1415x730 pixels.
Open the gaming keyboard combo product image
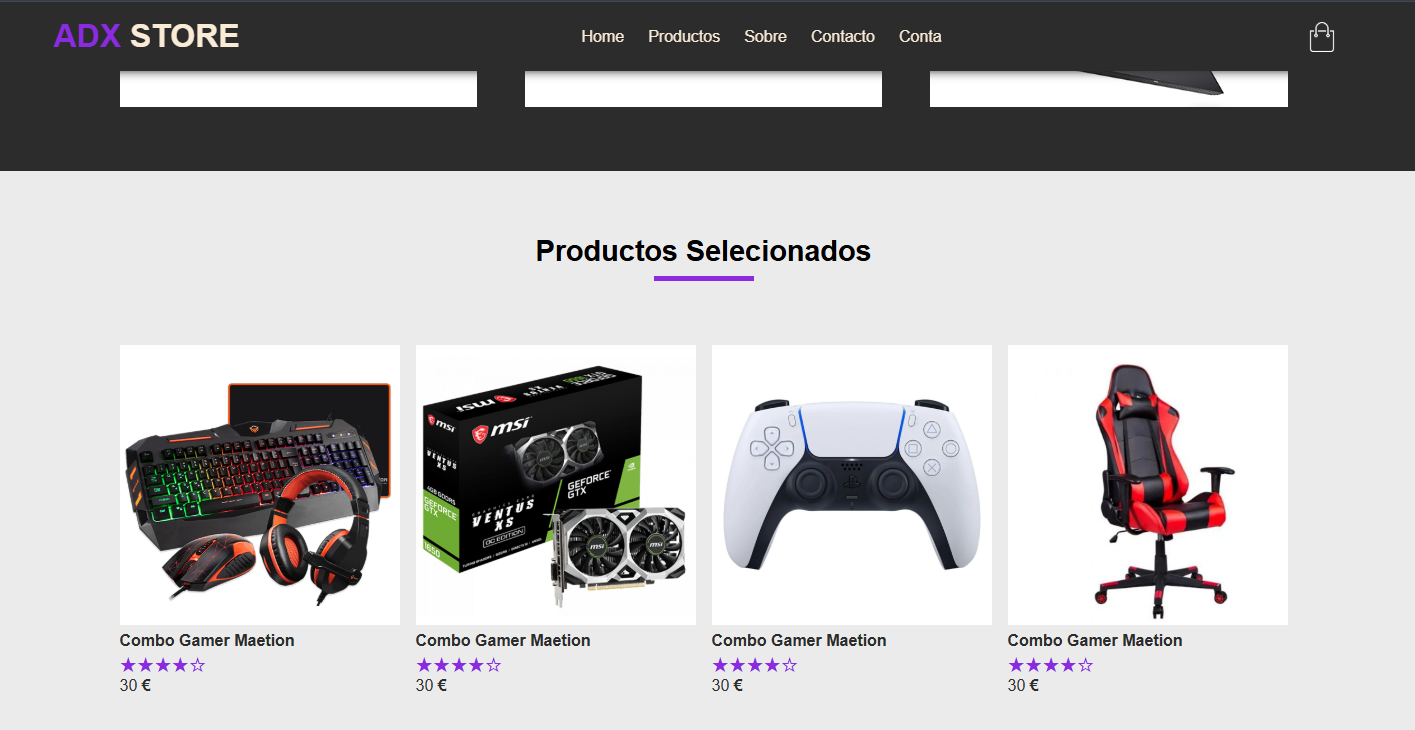pyautogui.click(x=260, y=485)
